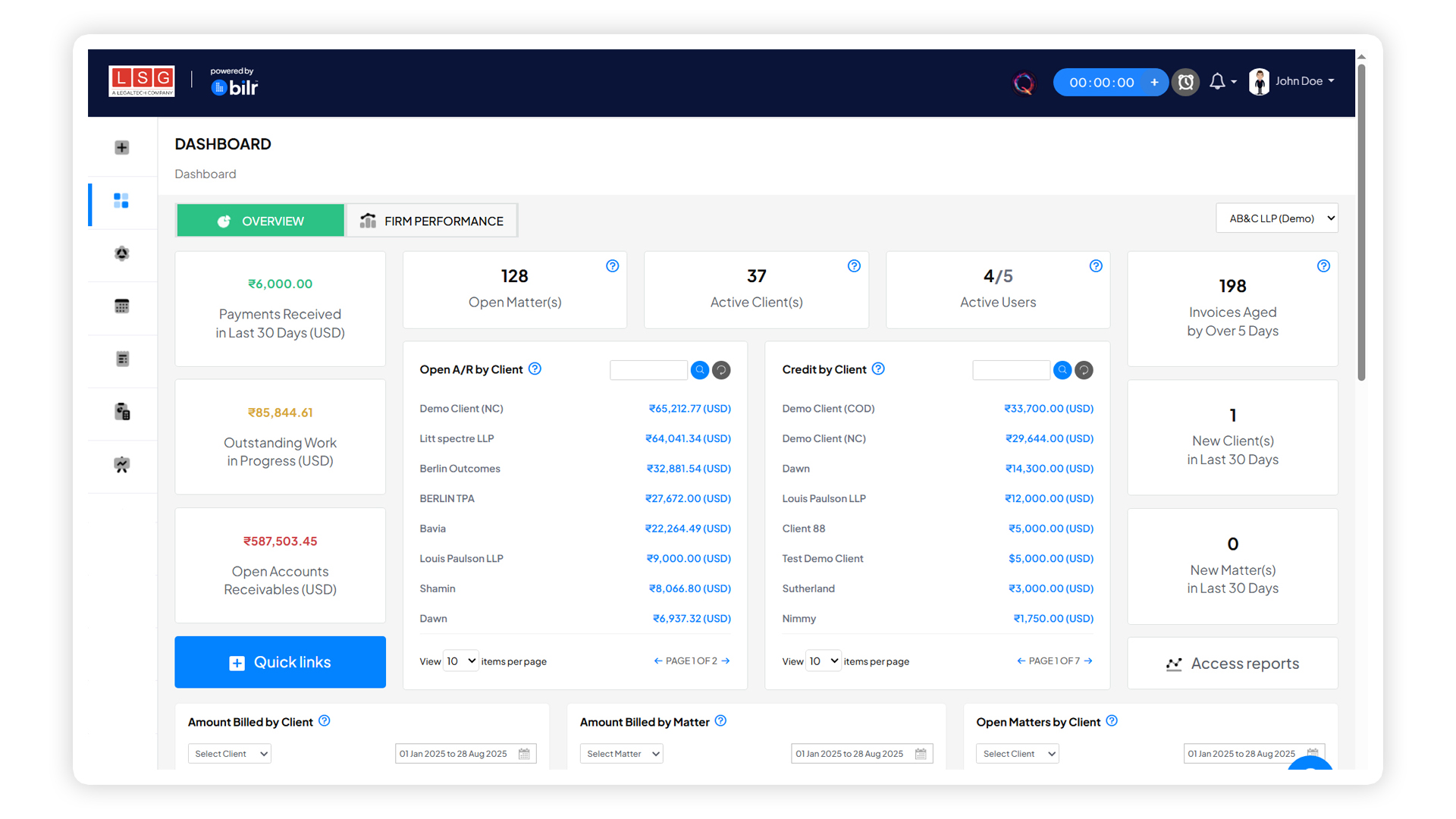Click the help icon next to Amount Billed by Matter
Viewport: 1456px width, 819px height.
pyautogui.click(x=720, y=721)
